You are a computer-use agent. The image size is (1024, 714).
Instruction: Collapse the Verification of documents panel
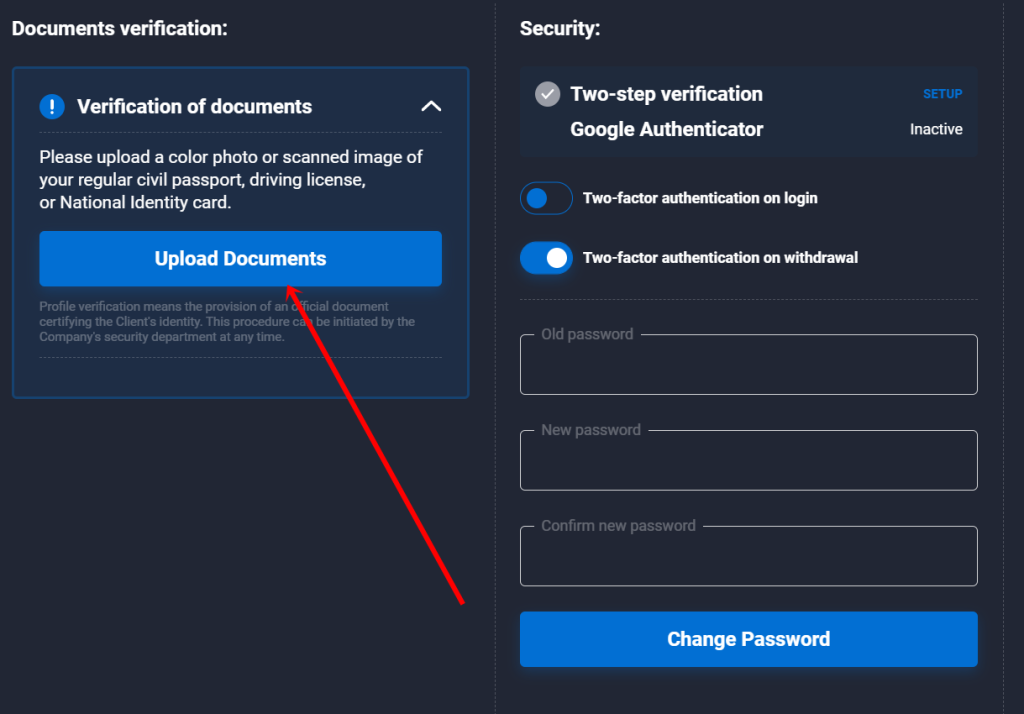click(431, 105)
